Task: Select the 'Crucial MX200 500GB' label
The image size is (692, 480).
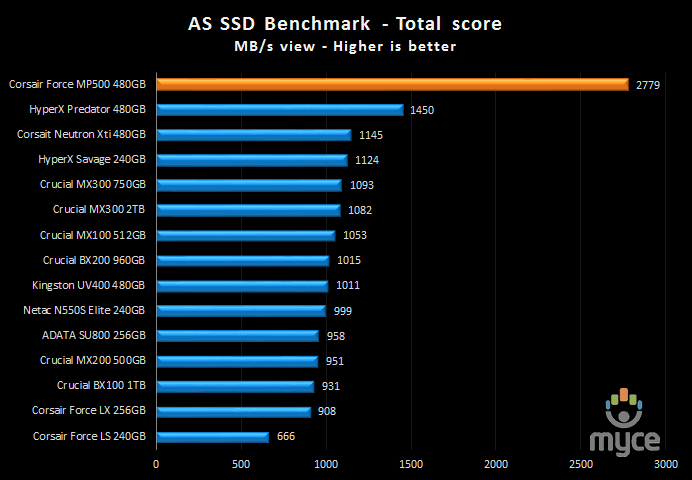Action: point(93,360)
